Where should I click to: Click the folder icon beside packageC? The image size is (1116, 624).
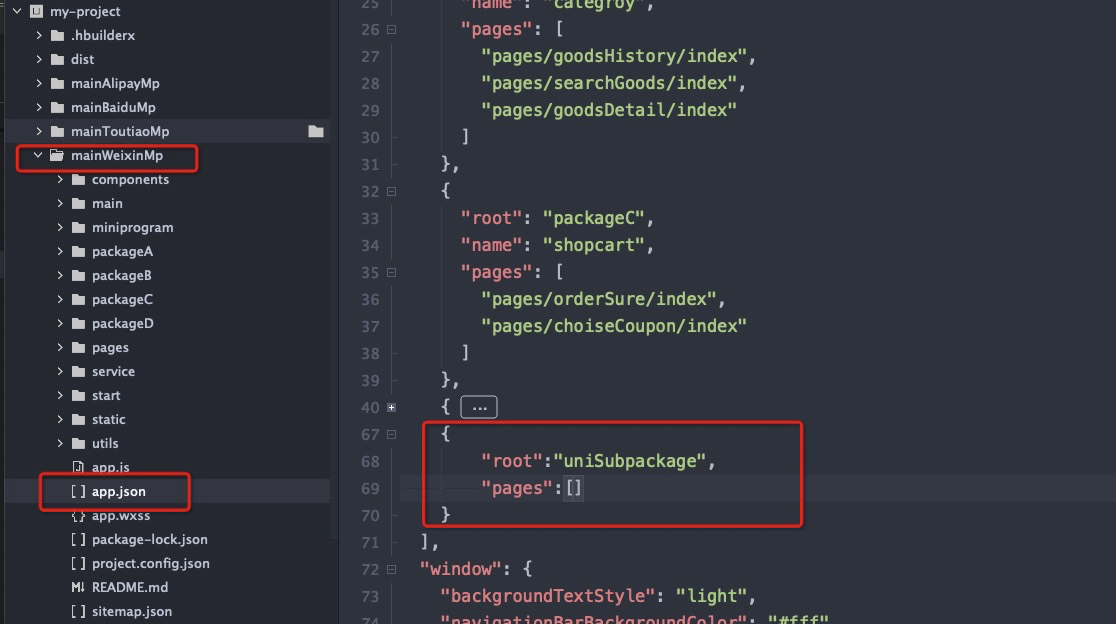point(79,300)
